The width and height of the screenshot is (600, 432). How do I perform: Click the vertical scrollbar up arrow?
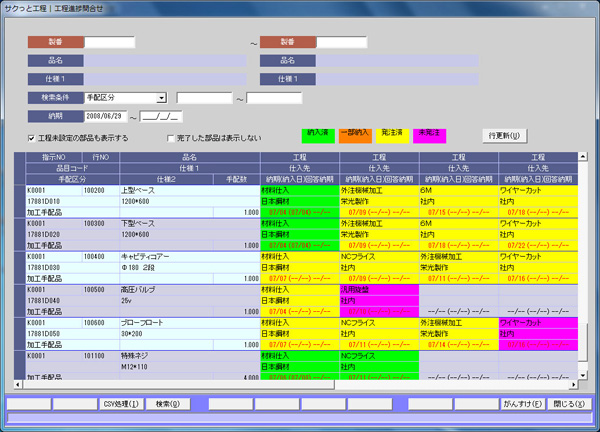click(582, 156)
